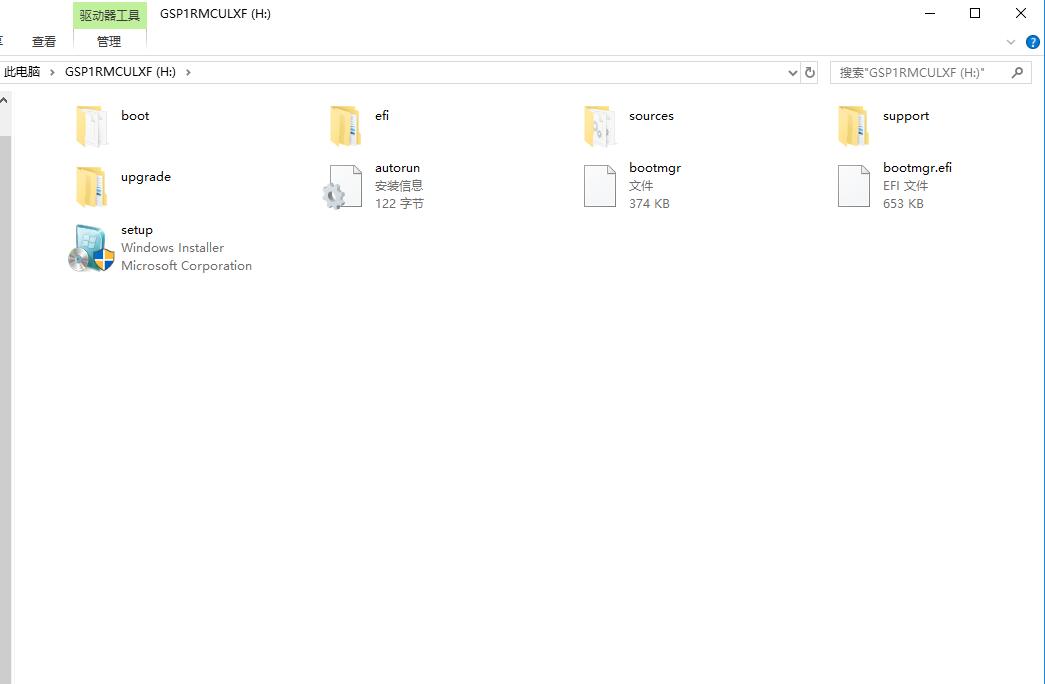1045x684 pixels.
Task: Open the sources folder
Action: [651, 115]
